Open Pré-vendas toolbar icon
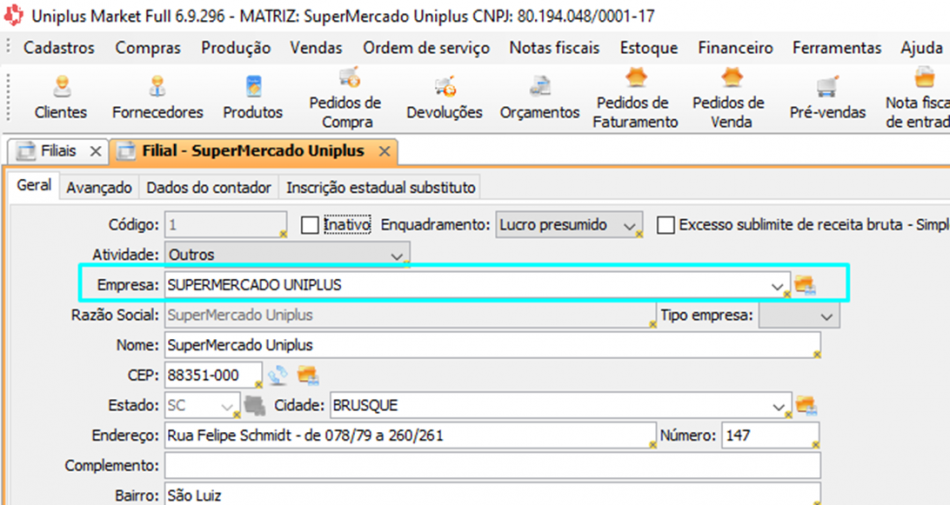The height and width of the screenshot is (505, 950). (x=828, y=97)
